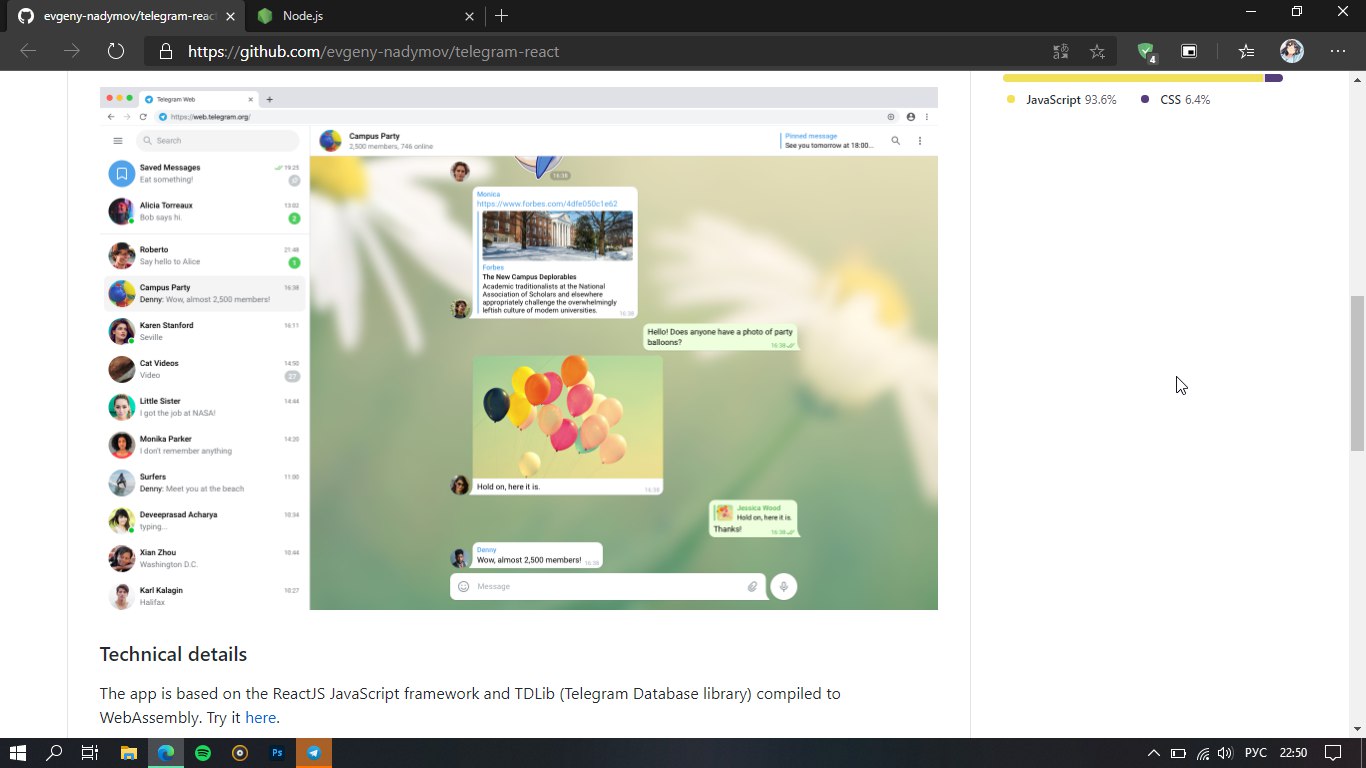This screenshot has width=1366, height=768.
Task: Open the Telegram Web screenshot image
Action: coord(519,348)
